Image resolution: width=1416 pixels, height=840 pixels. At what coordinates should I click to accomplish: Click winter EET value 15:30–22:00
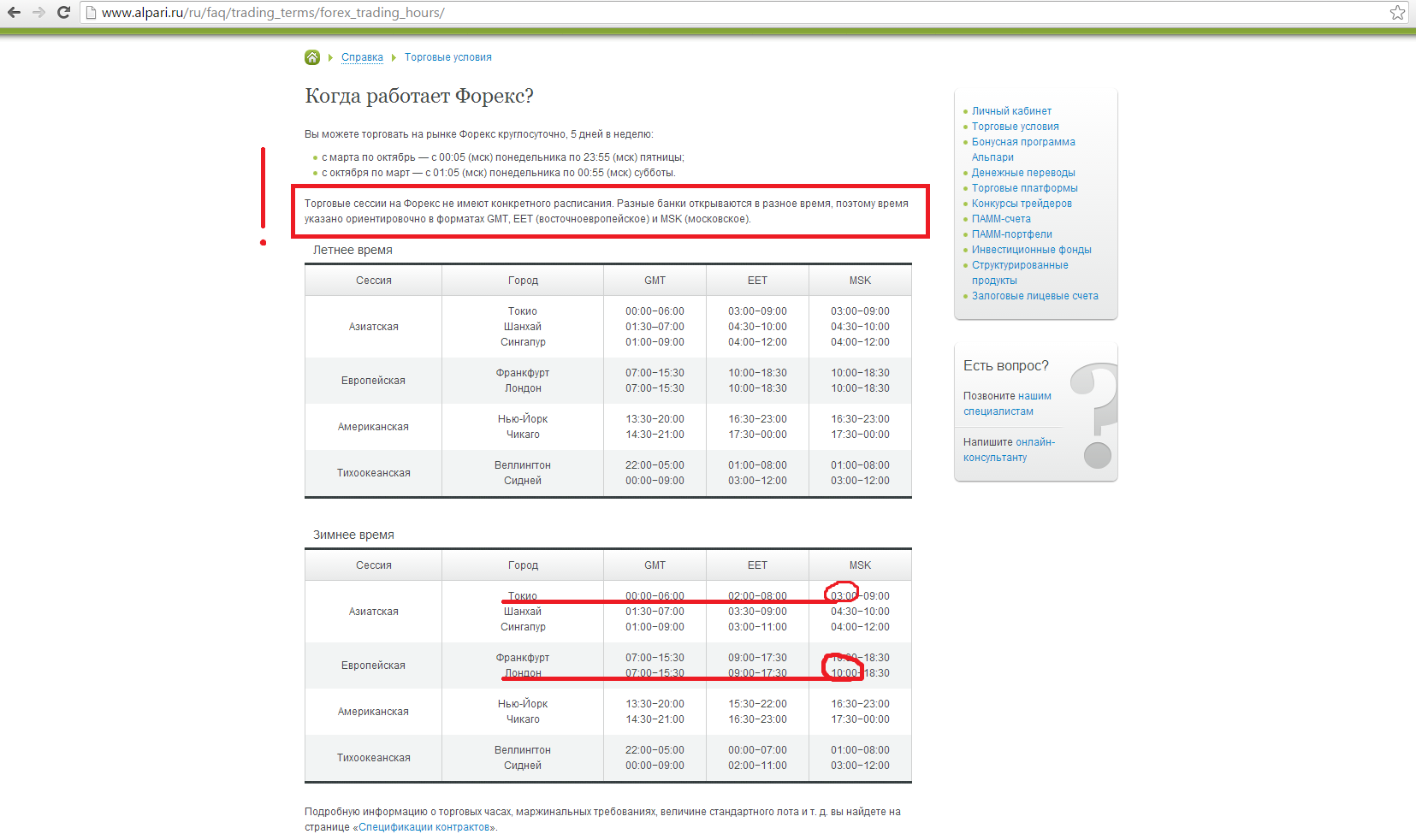(757, 704)
